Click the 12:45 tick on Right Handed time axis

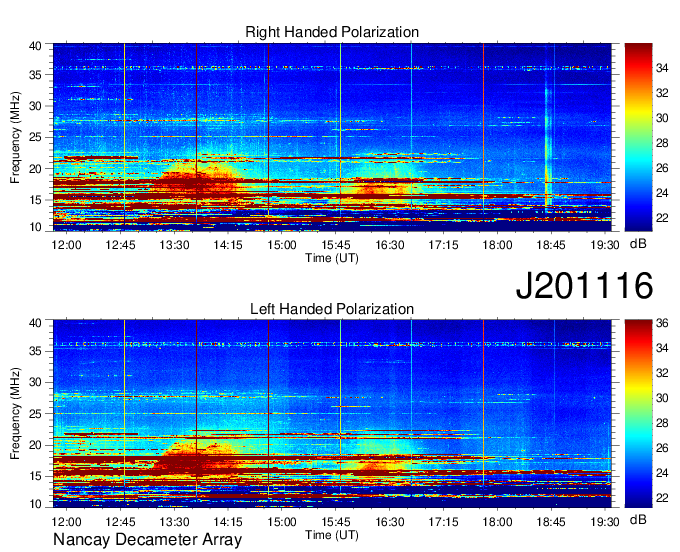121,245
